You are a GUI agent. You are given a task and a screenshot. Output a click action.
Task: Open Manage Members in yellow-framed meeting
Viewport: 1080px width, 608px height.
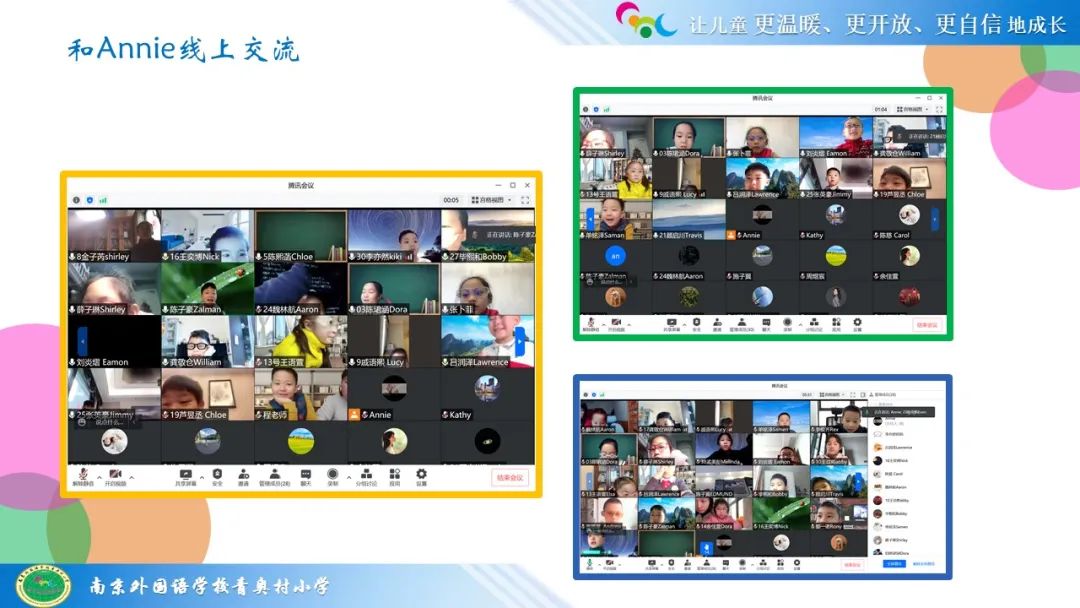click(274, 476)
